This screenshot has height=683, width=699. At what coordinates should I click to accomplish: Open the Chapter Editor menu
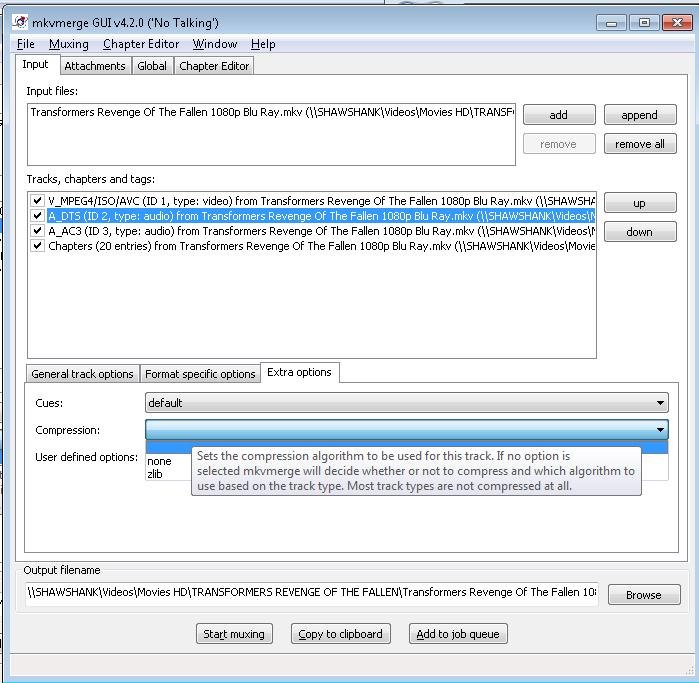(x=141, y=44)
